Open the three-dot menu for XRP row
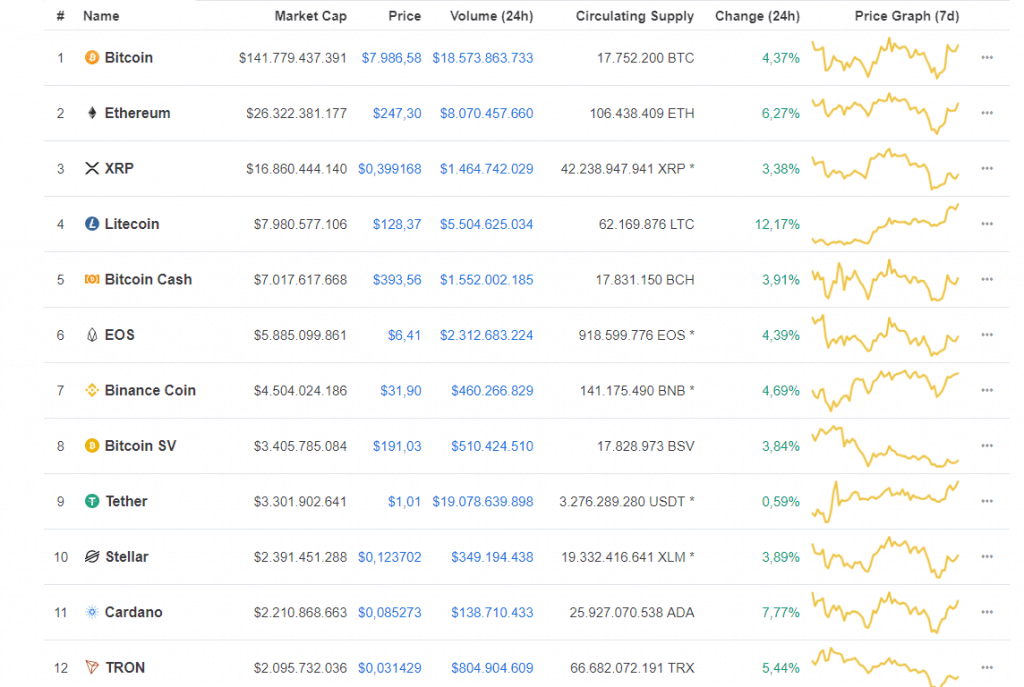 point(987,168)
